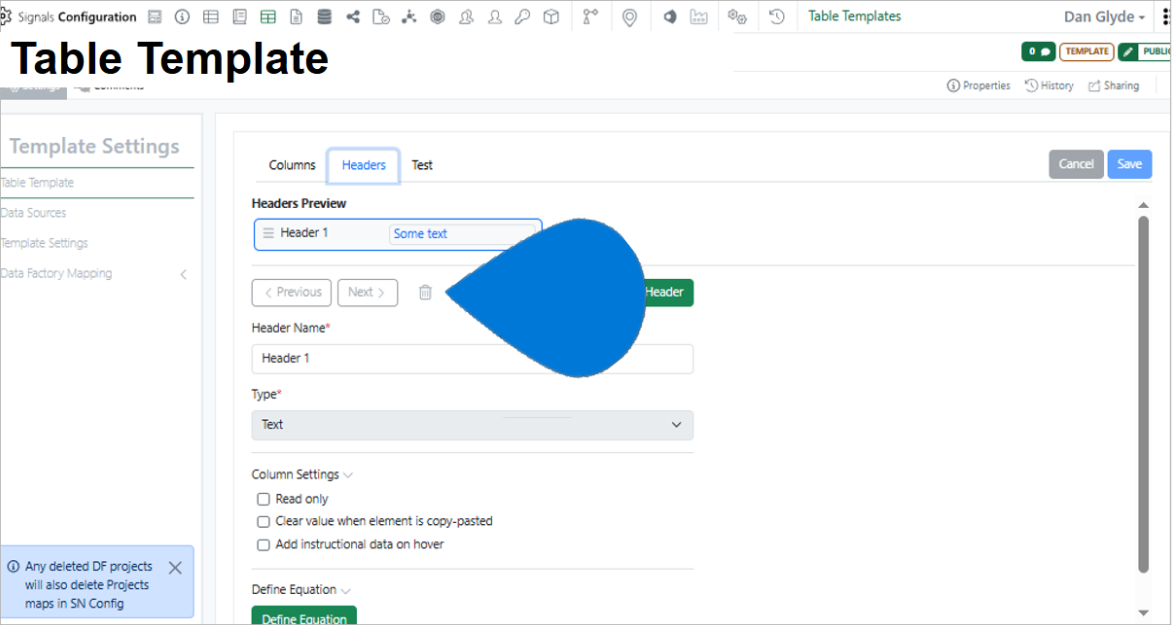This screenshot has width=1172, height=625.
Task: Enable the Read only checkbox
Action: [263, 499]
